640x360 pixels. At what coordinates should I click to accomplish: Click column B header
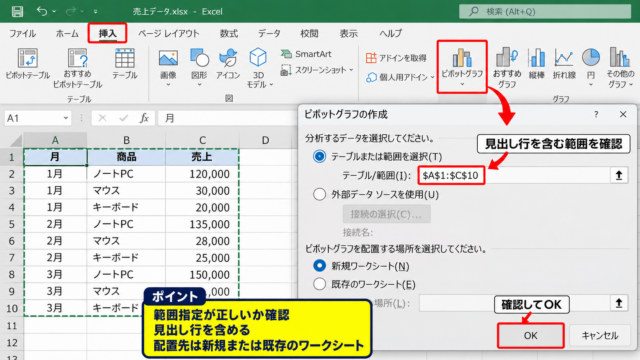click(x=126, y=140)
